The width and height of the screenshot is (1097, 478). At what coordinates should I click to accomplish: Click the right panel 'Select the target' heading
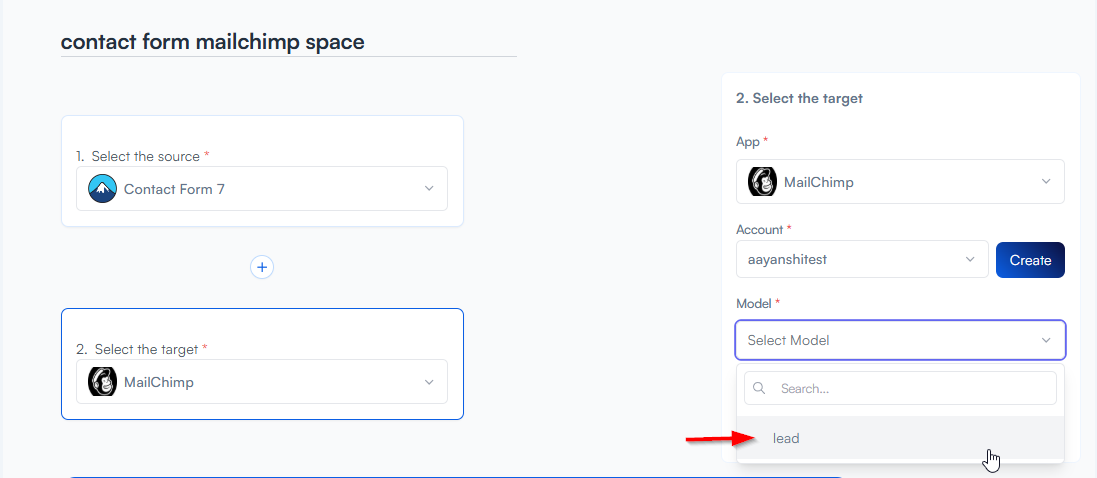[799, 98]
